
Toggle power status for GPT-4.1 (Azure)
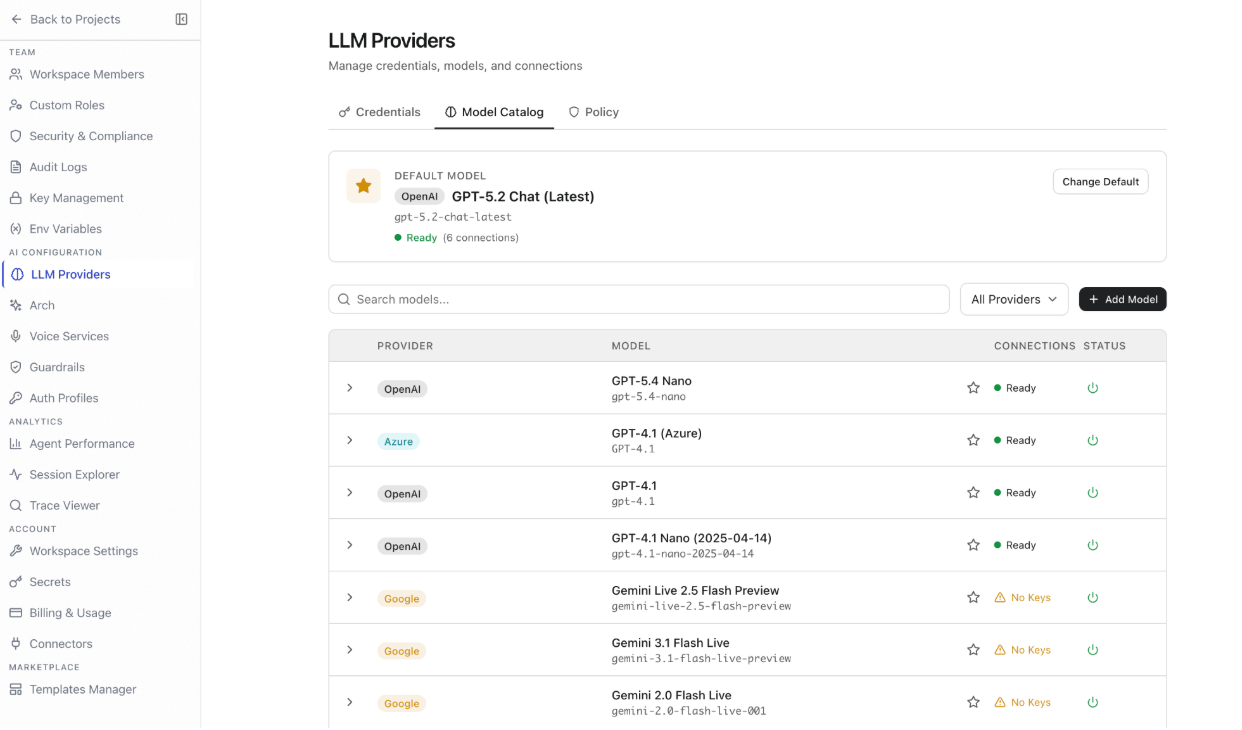(x=1093, y=440)
